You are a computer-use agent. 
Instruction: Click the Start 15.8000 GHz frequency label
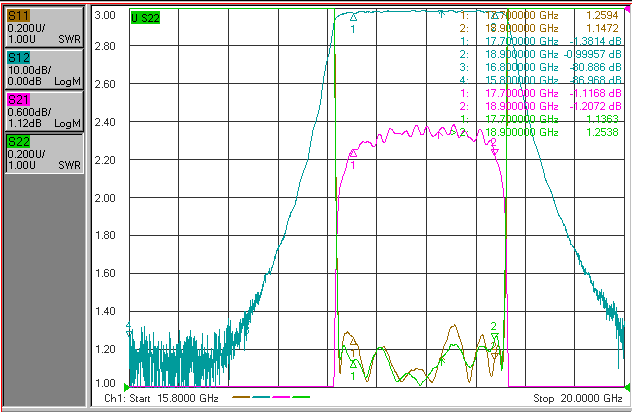coord(161,398)
